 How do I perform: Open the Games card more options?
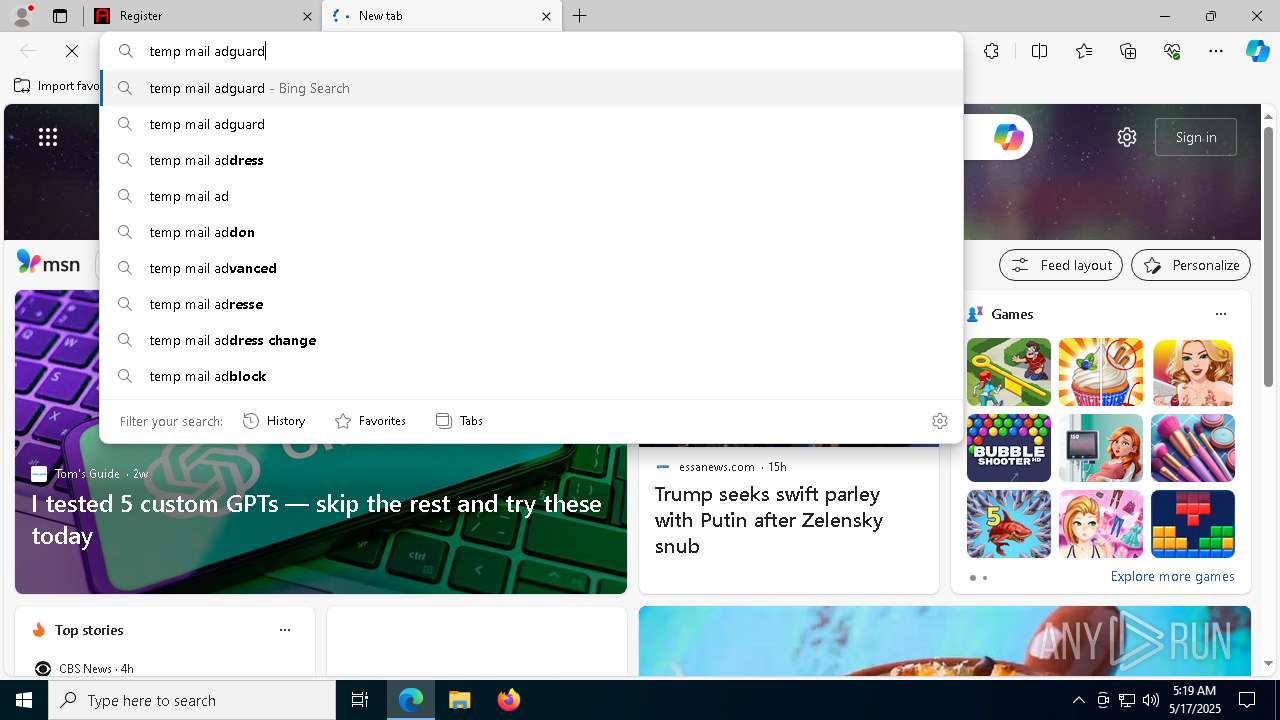click(x=1220, y=314)
